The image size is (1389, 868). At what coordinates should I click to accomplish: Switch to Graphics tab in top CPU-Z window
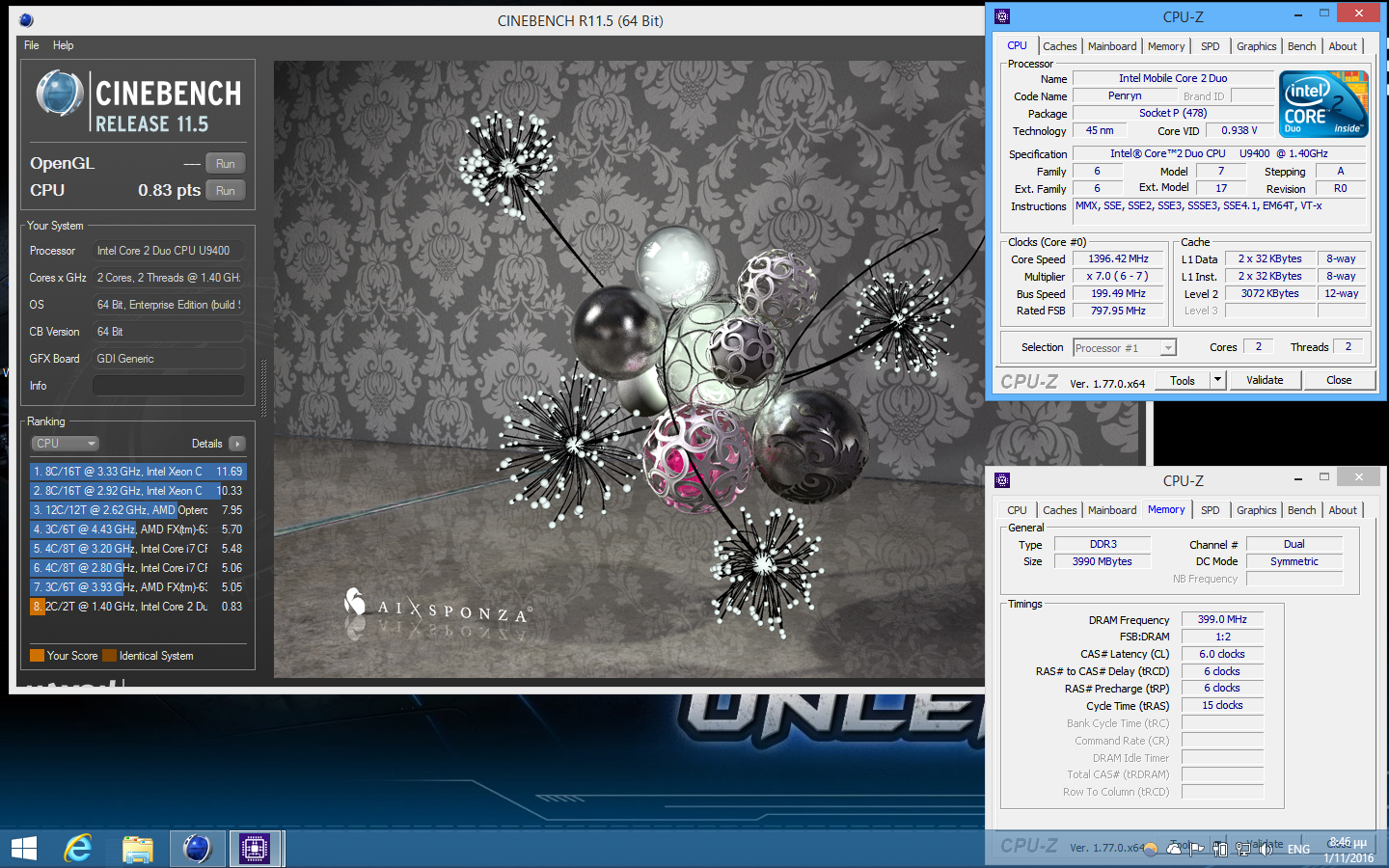[1256, 46]
